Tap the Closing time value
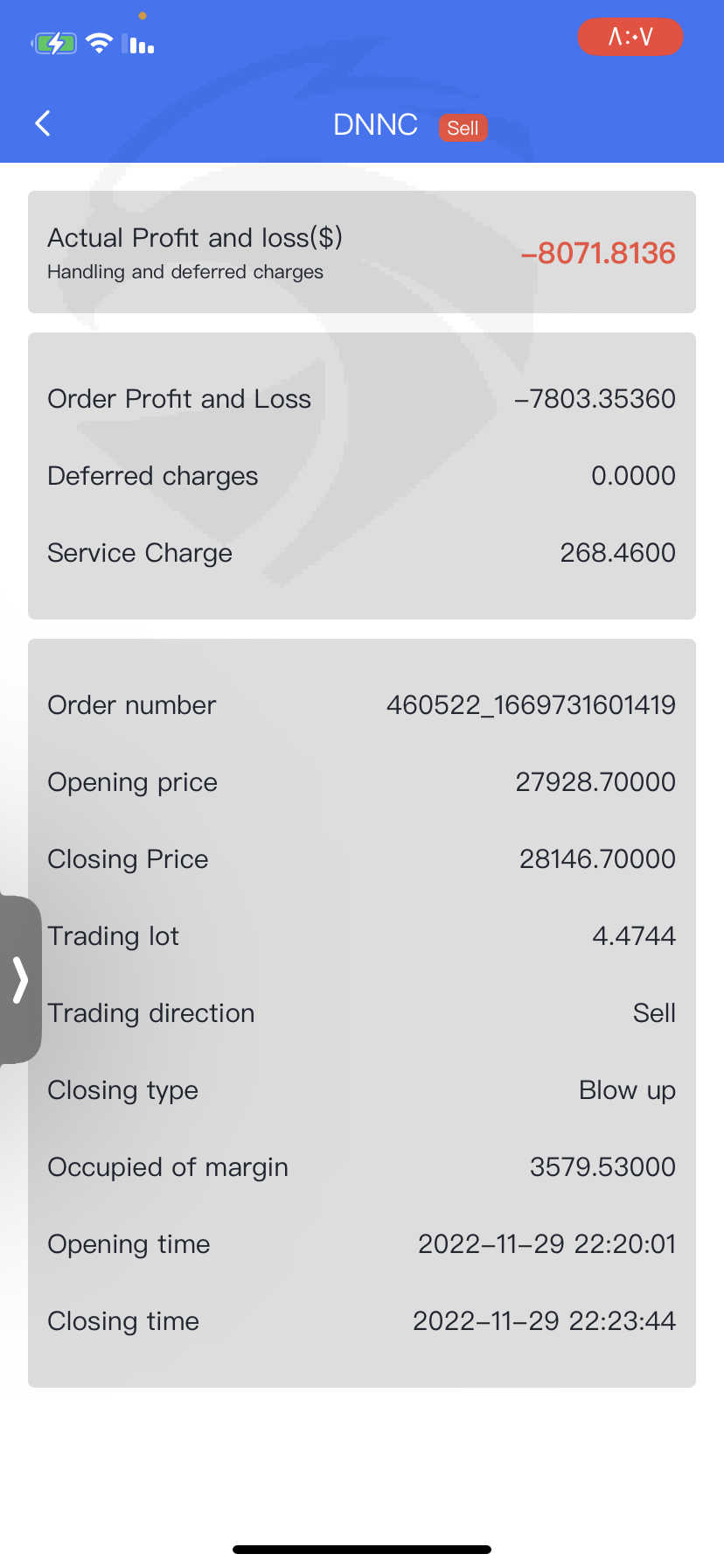The width and height of the screenshot is (724, 1568). [x=544, y=1321]
